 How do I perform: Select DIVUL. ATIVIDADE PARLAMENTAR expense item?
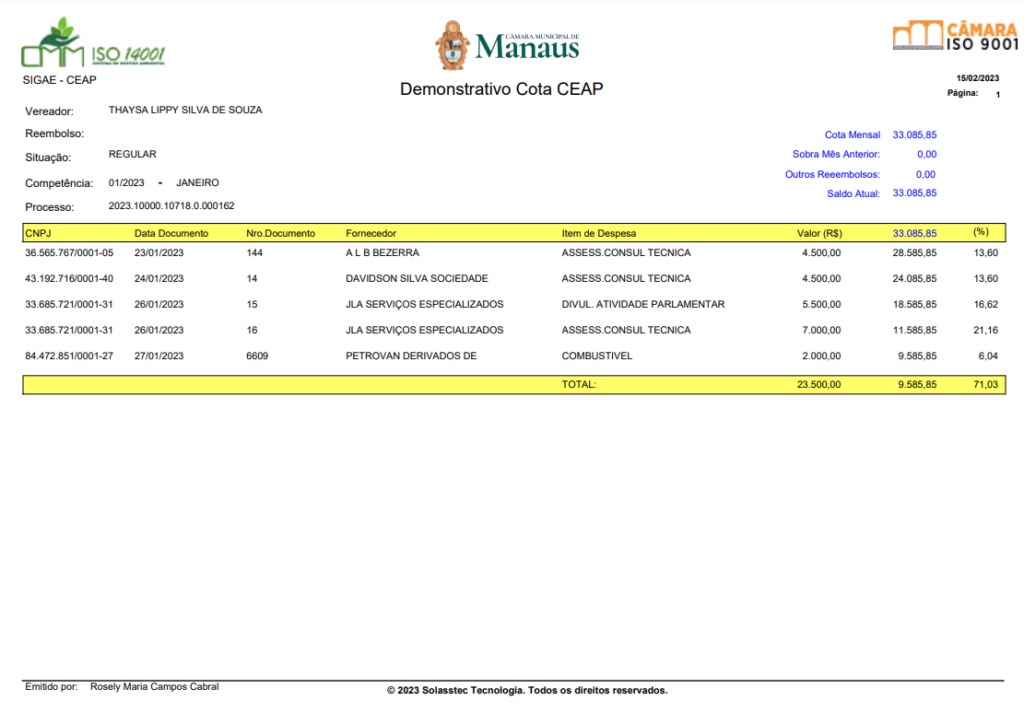coord(643,304)
